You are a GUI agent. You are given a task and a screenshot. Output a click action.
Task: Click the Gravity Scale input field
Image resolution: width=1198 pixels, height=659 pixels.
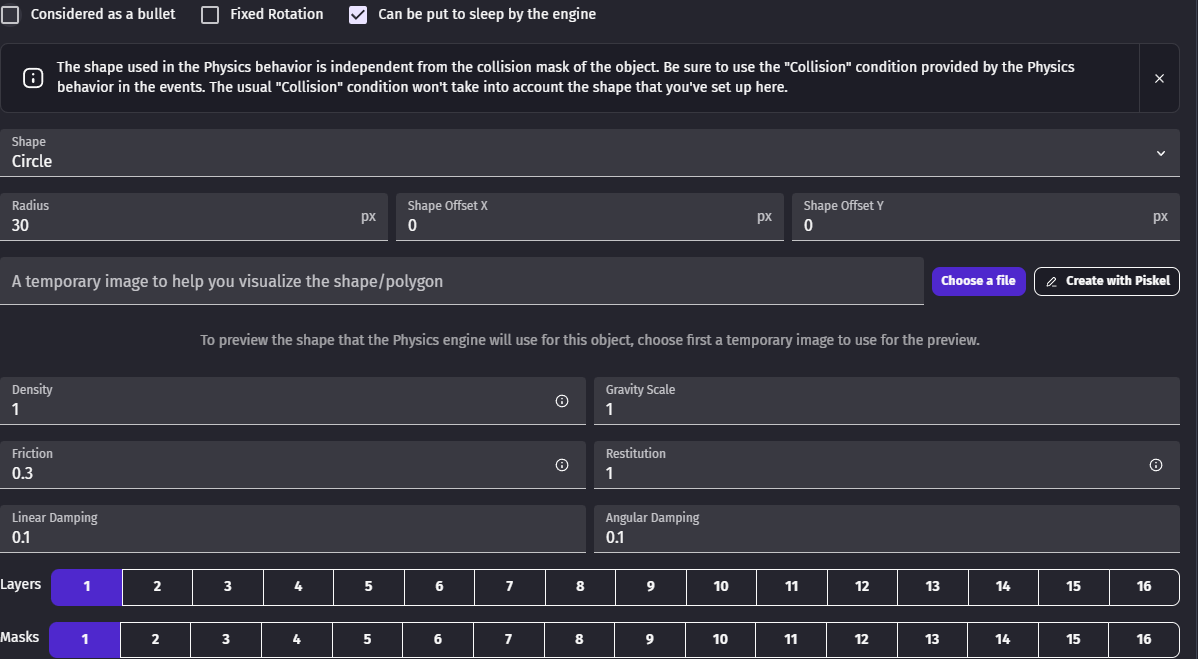pyautogui.click(x=880, y=409)
